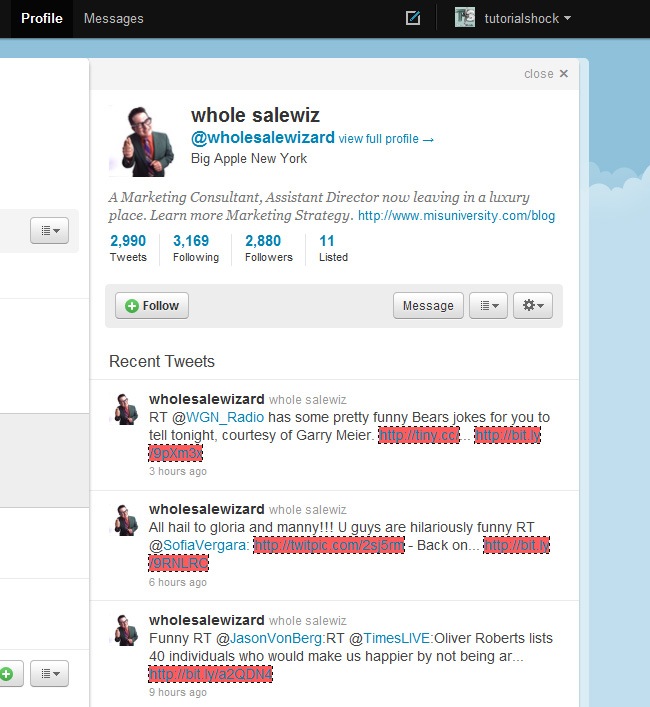View the 11 Listed count
The width and height of the screenshot is (650, 707).
click(x=333, y=248)
